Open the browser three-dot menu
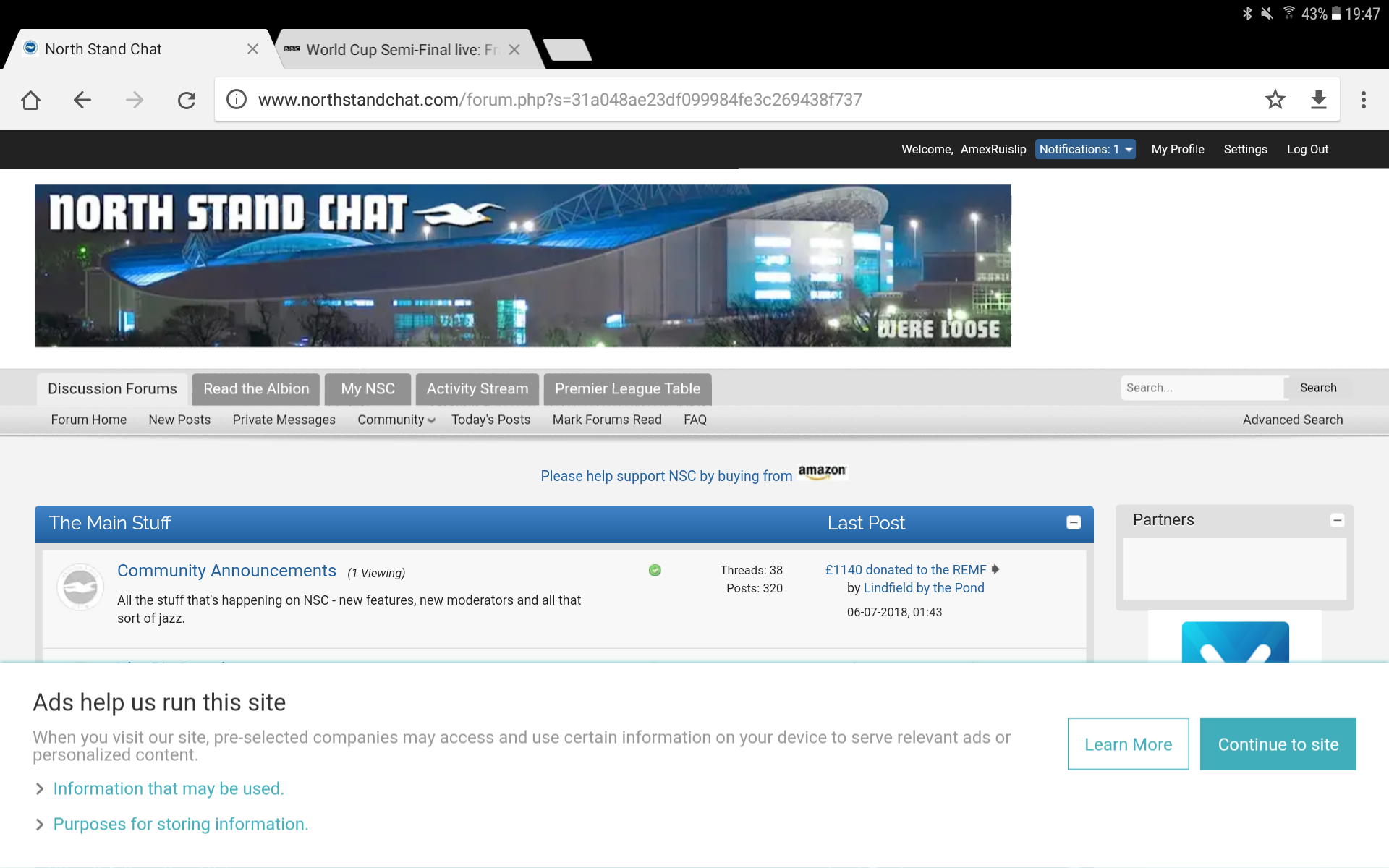 1364,99
